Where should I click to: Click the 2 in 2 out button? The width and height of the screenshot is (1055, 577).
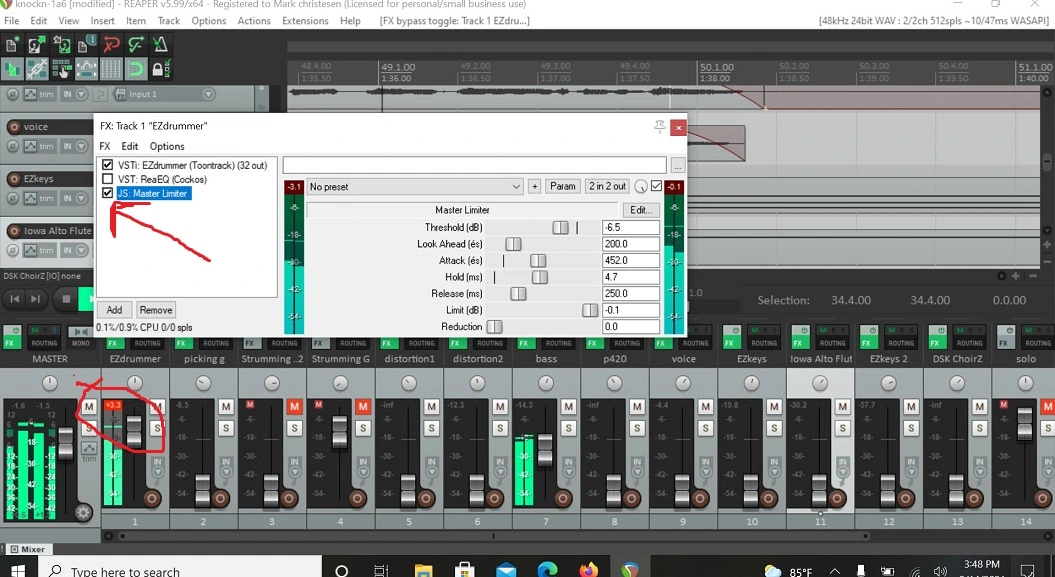coord(608,186)
